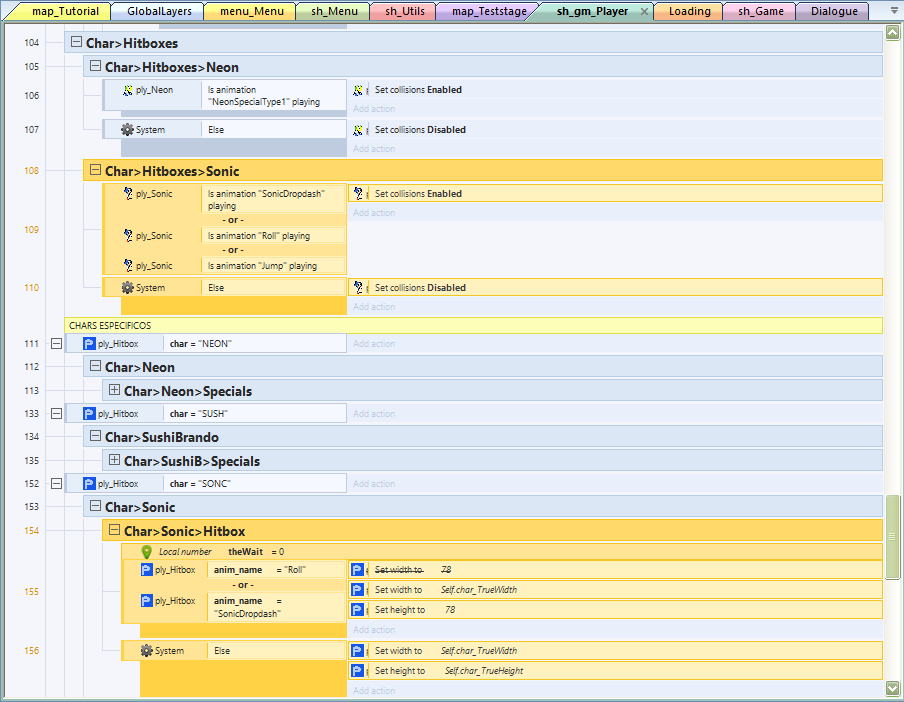
Task: Open the tab list dropdown arrow
Action: (x=891, y=12)
